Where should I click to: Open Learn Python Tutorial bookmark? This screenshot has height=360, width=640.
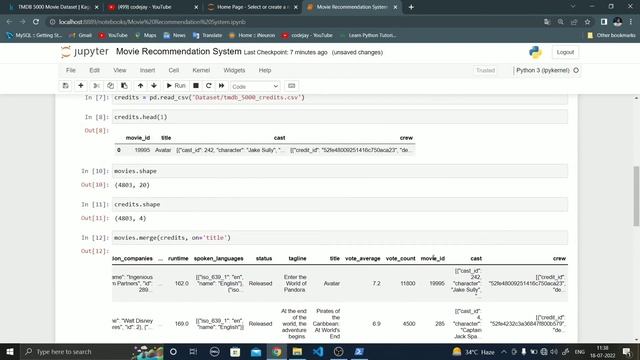pos(368,36)
